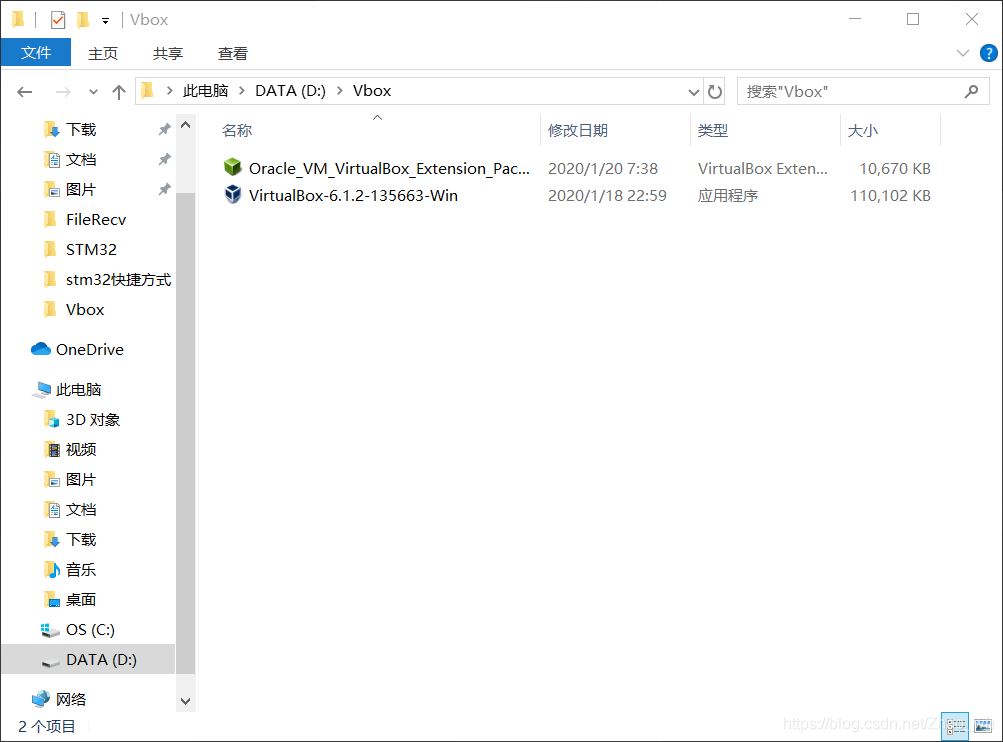
Task: Expand the chevron after DATA (D:) in the address bar
Action: click(x=340, y=91)
